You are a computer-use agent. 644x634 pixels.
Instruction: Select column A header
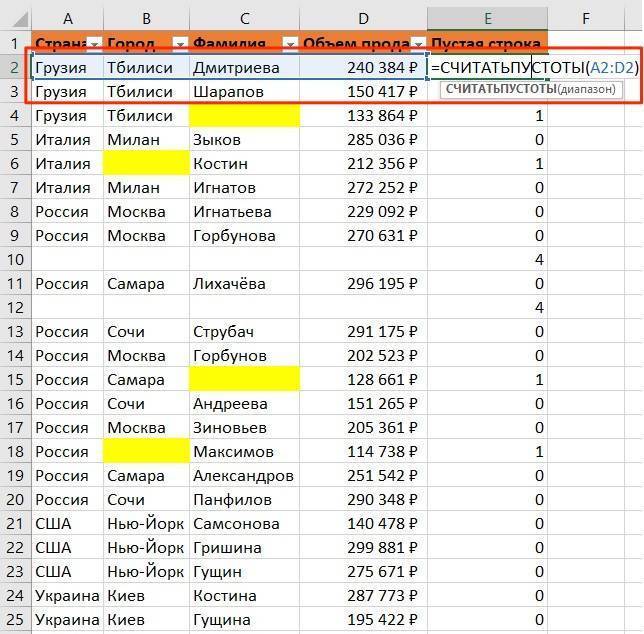tap(68, 18)
